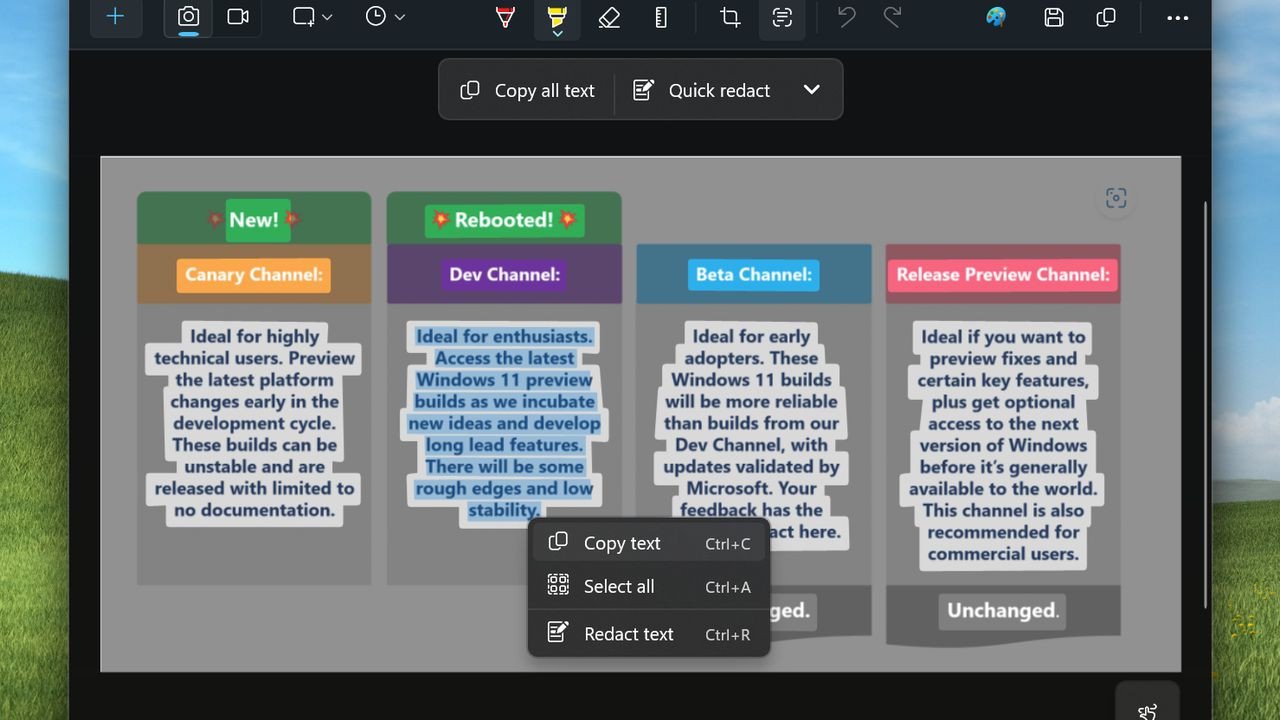
Task: Open the image crop tool
Action: point(730,17)
